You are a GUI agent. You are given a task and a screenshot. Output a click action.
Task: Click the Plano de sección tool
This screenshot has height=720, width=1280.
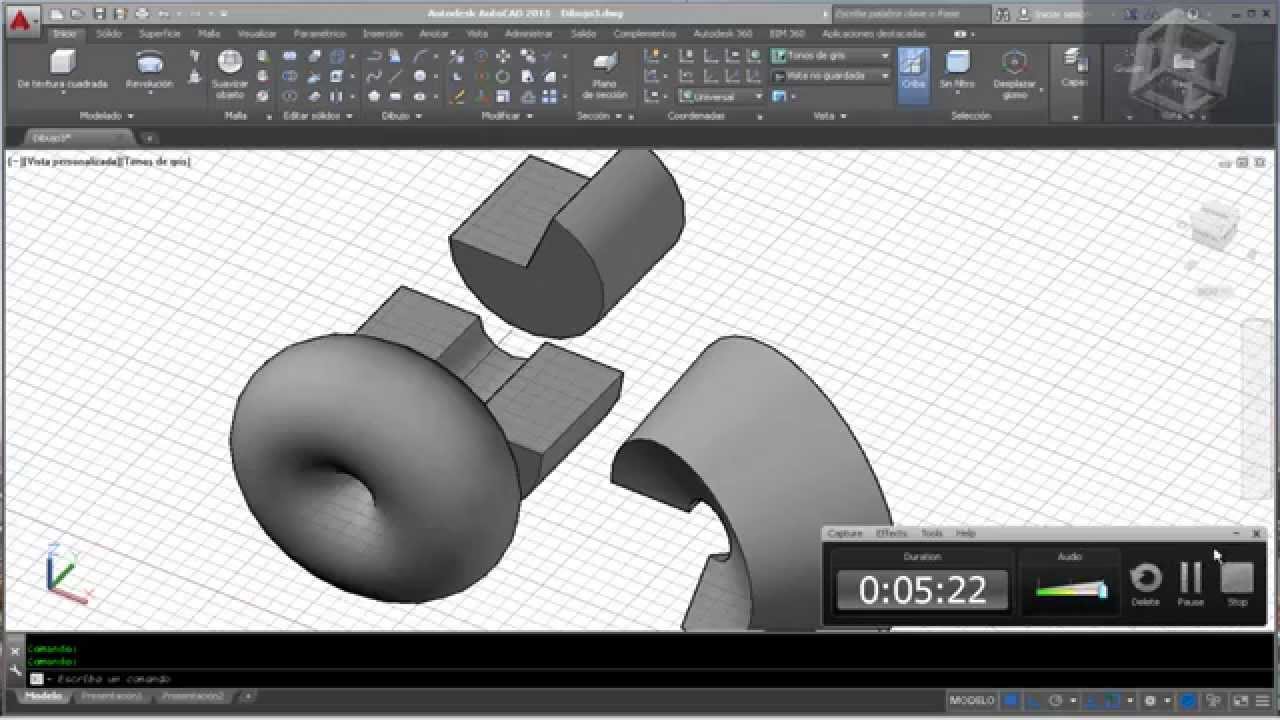(604, 76)
